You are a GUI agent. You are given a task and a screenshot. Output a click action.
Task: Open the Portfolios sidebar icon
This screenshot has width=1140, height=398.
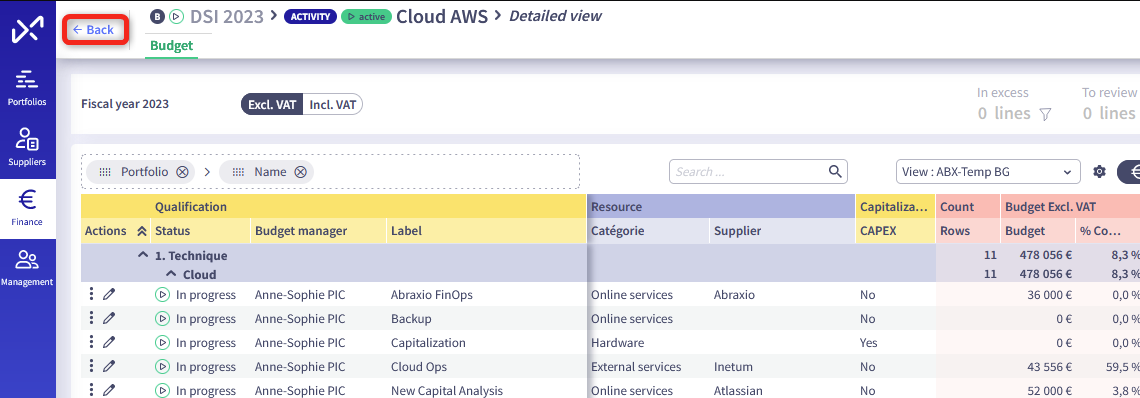coord(27,88)
